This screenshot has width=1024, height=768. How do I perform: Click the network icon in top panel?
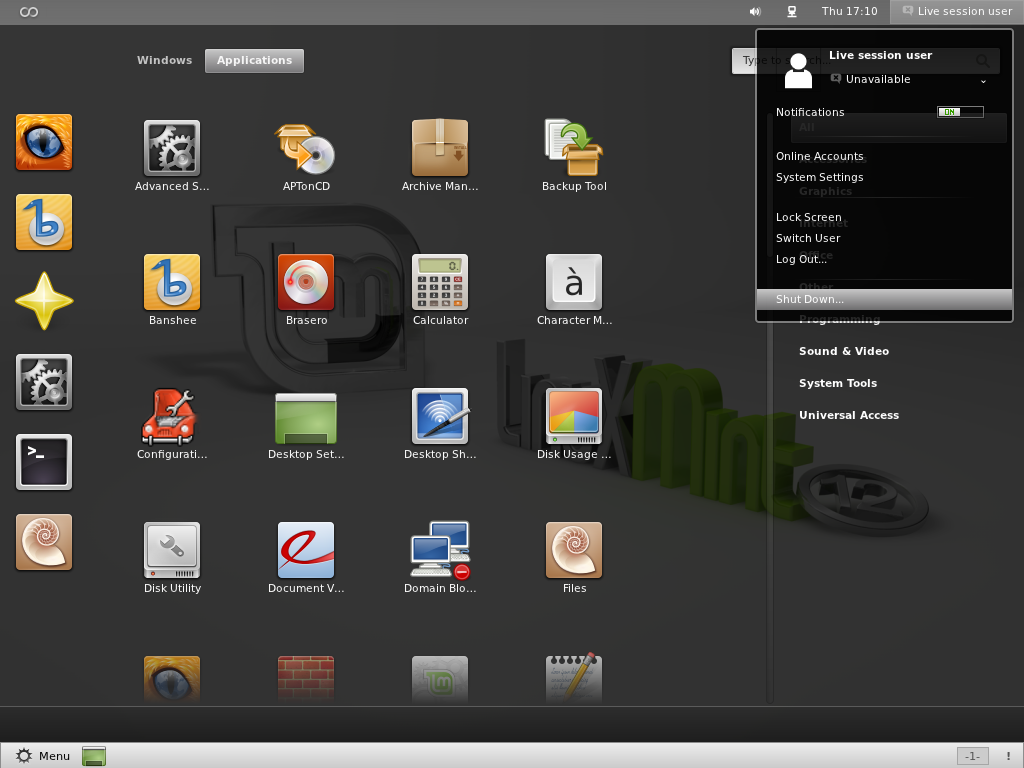point(792,11)
